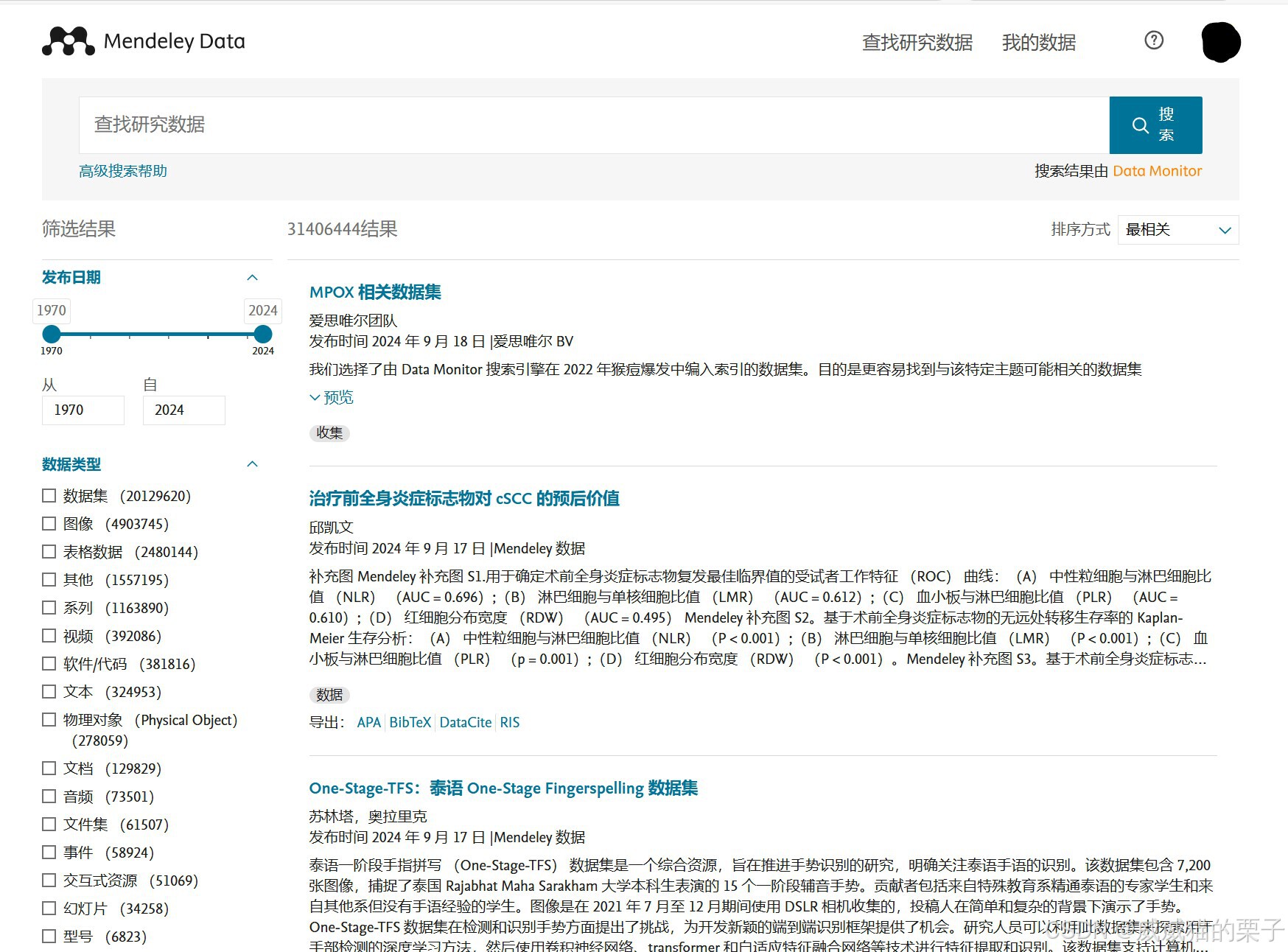Select the 文件集 (61507) checkbox

pyautogui.click(x=49, y=825)
